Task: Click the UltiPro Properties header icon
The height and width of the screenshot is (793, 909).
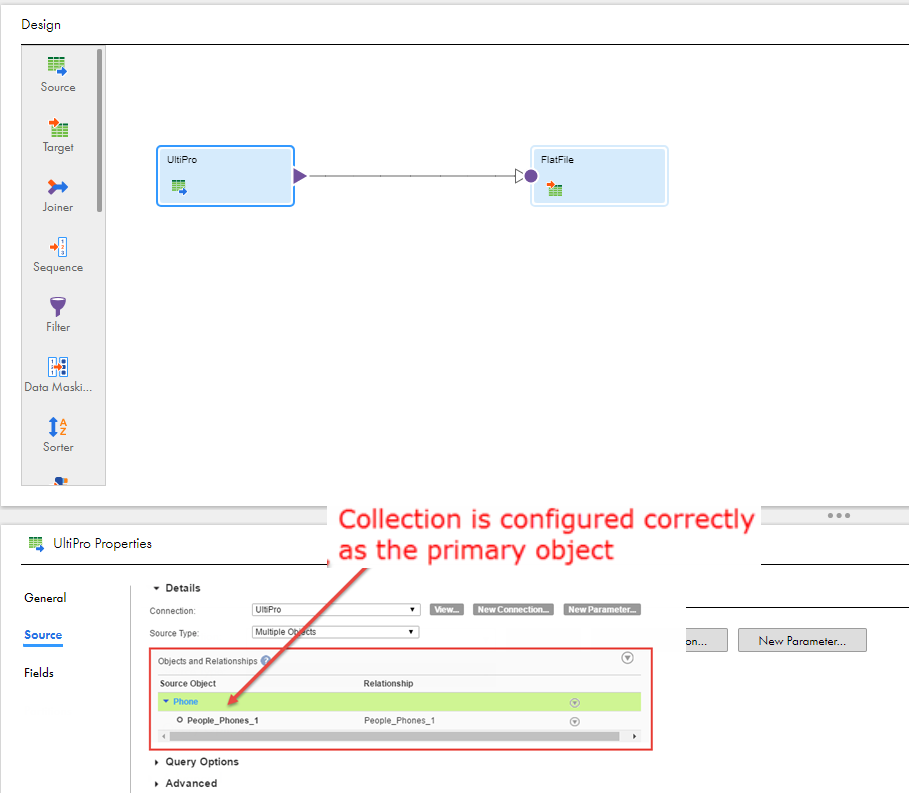Action: (36, 544)
